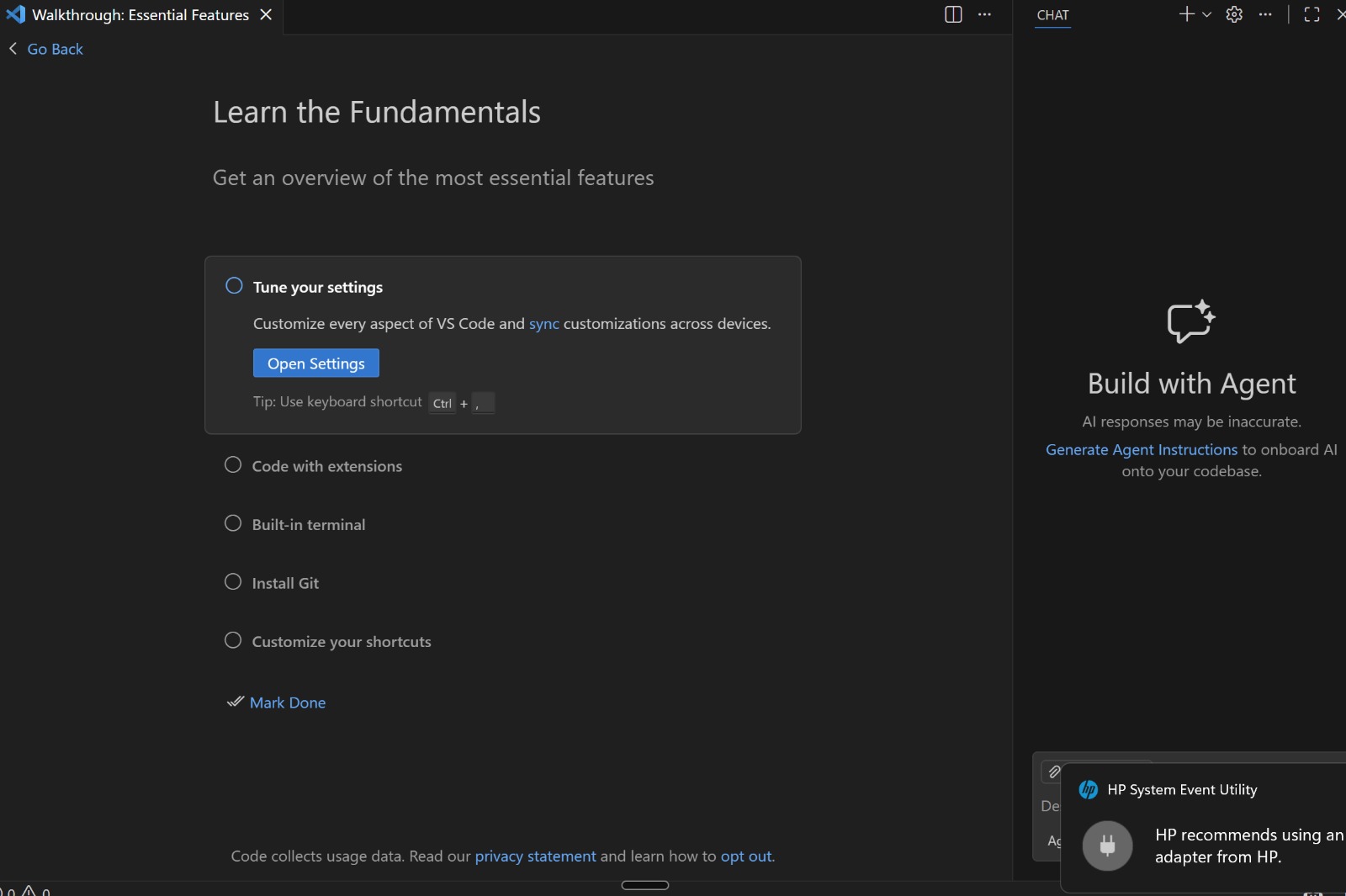Mark the Tune your settings step circle
The image size is (1346, 896).
(x=234, y=286)
